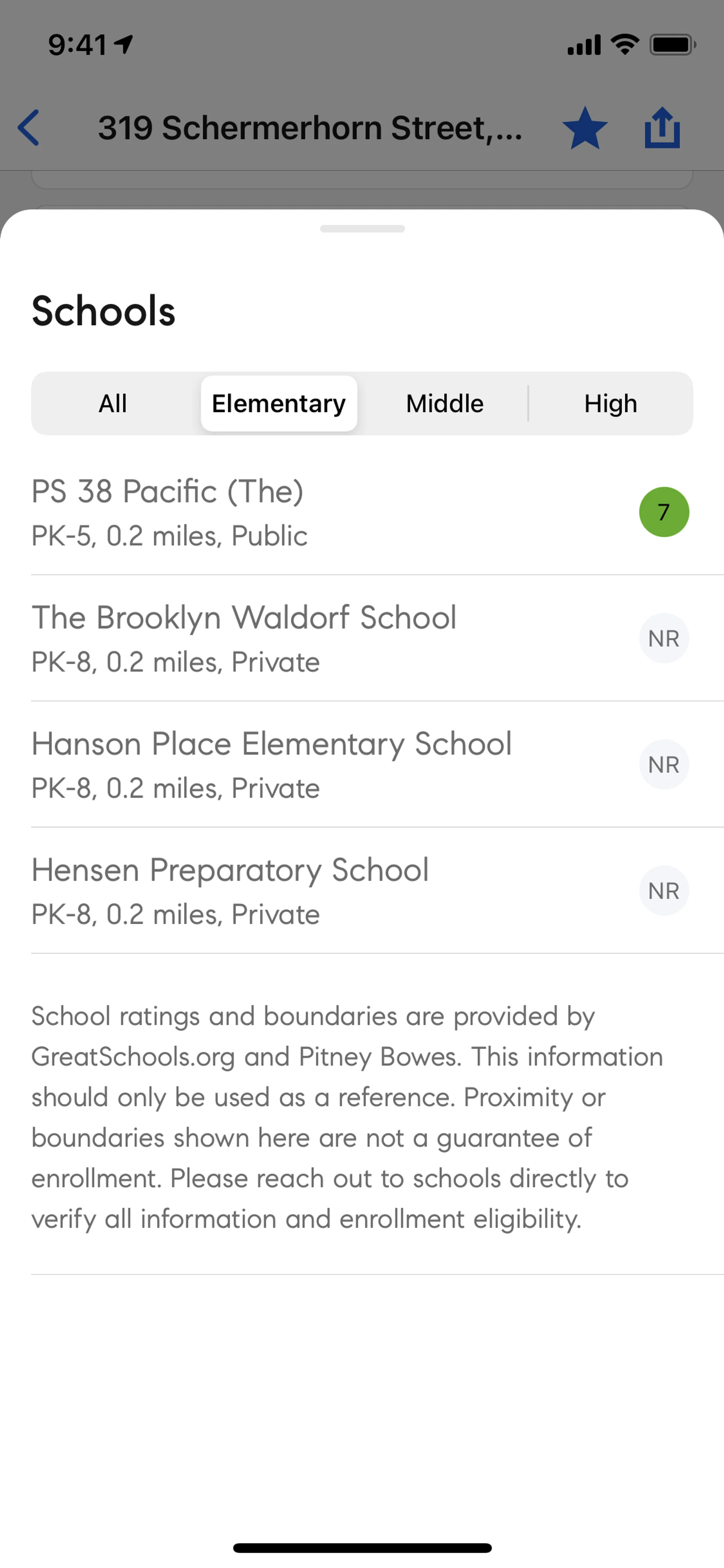Tap the GreatSchools.org disclaimer text
The height and width of the screenshot is (1568, 724).
tap(347, 1118)
